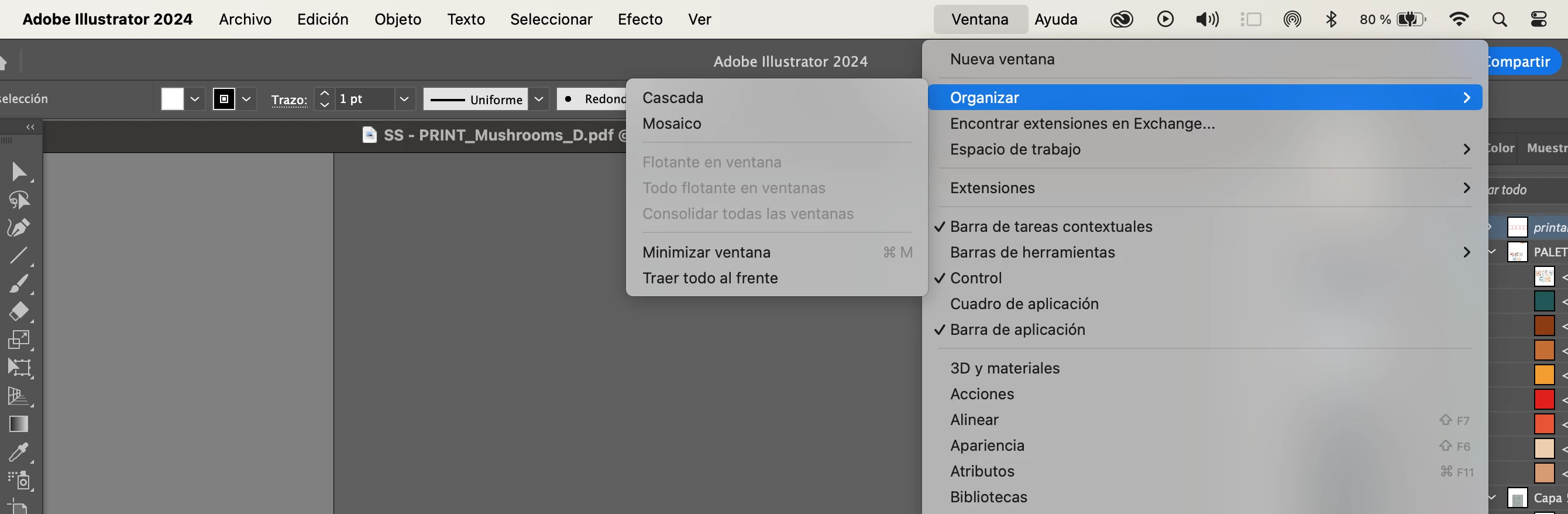The height and width of the screenshot is (514, 1568).
Task: Select the Pen tool
Action: tap(18, 228)
